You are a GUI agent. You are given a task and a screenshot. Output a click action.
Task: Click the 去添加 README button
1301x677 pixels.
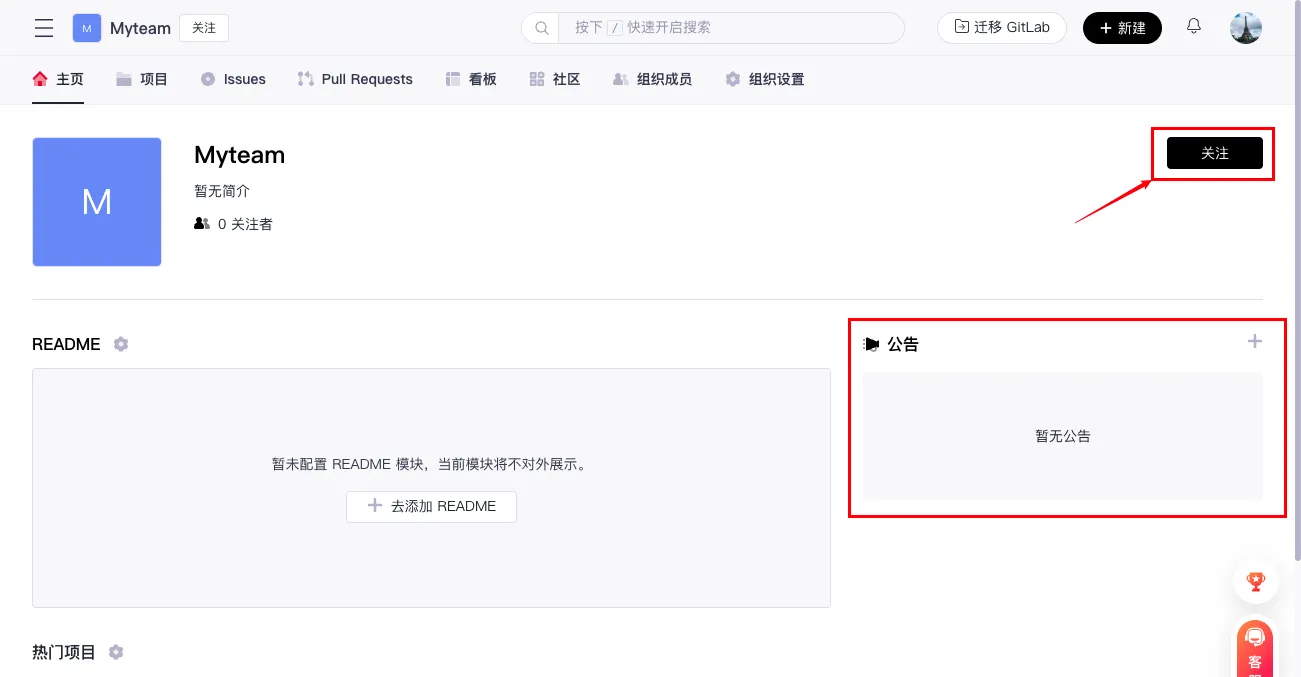(431, 506)
